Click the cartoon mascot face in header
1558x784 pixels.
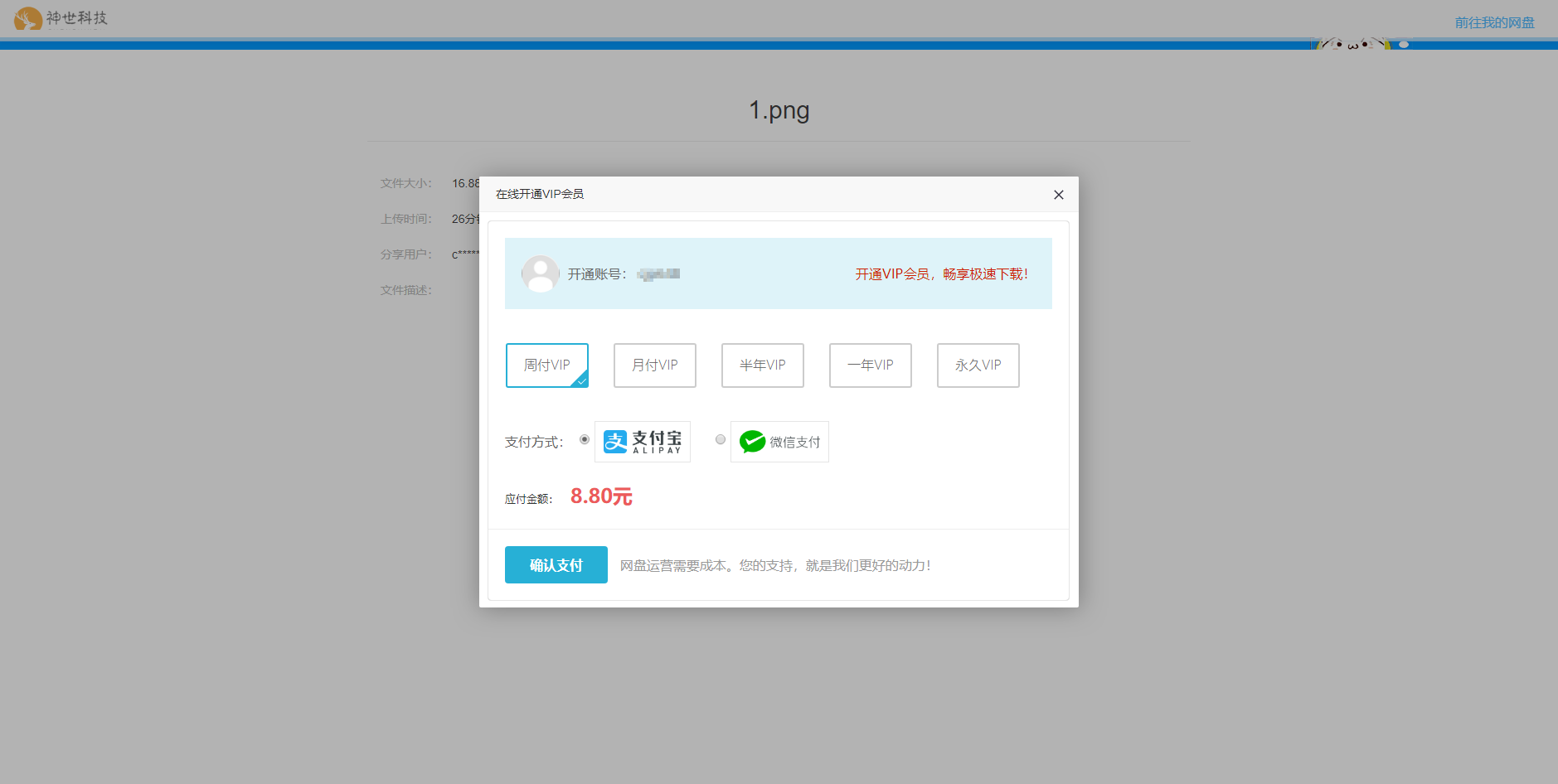point(1358,44)
